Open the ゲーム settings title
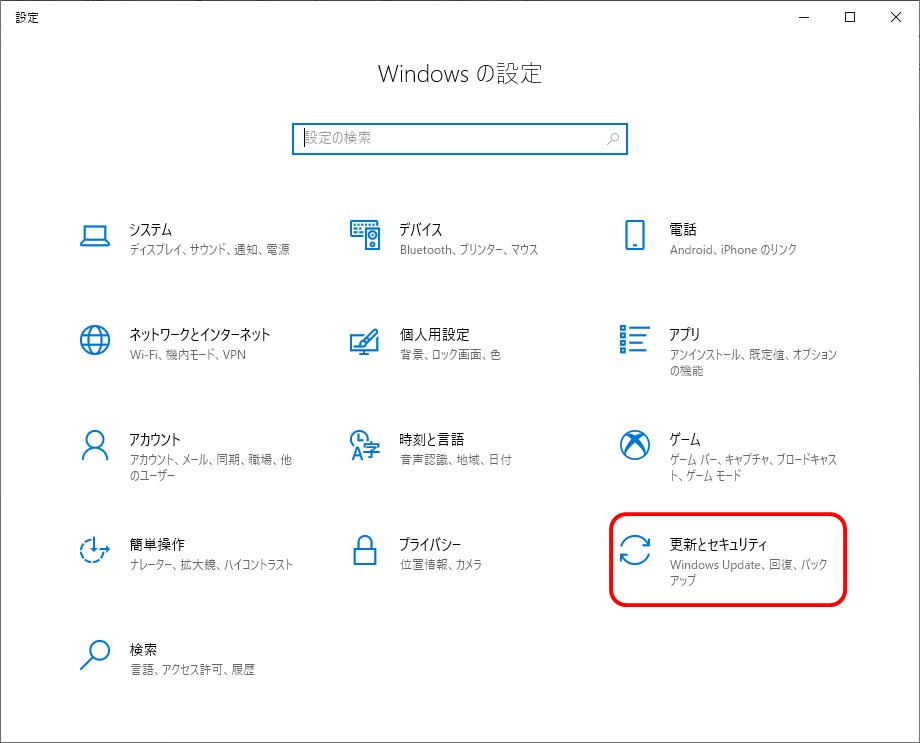This screenshot has height=743, width=920. (685, 439)
